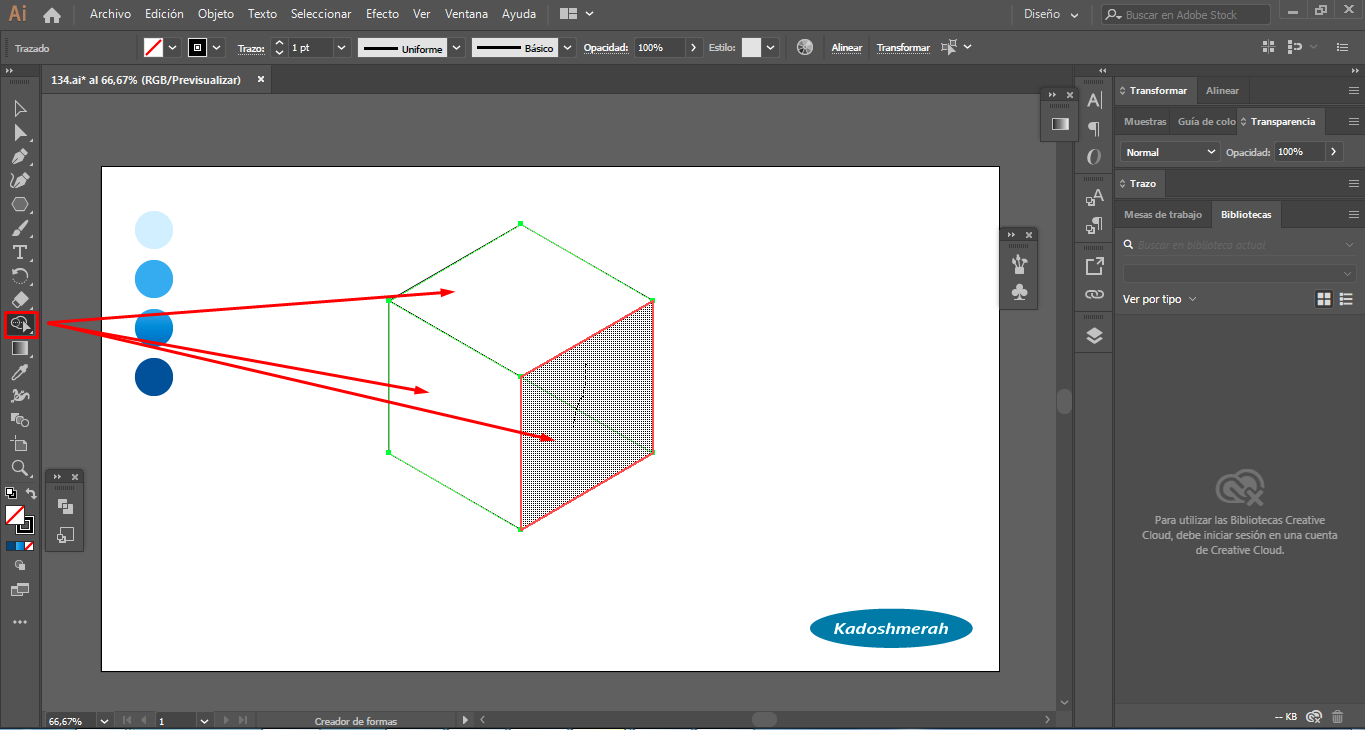Open the Asset Export panel icon
Screen dimensions: 1365x730
coord(1094,266)
